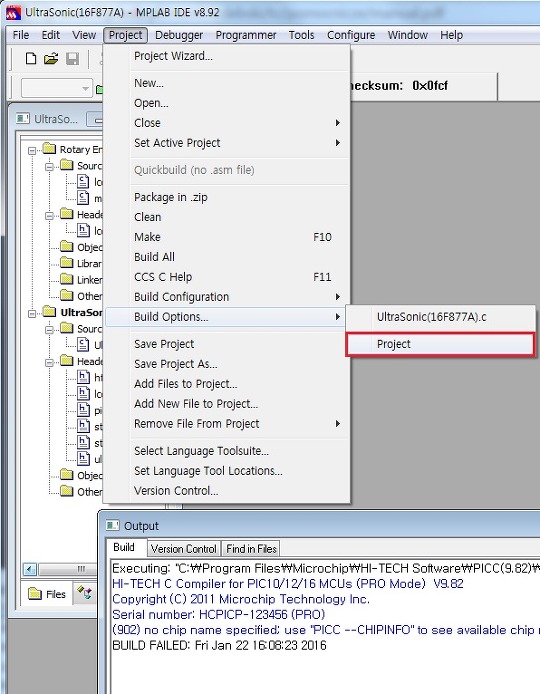Click left arrow of project tree scrollbar
540x694 pixels.
30,569
